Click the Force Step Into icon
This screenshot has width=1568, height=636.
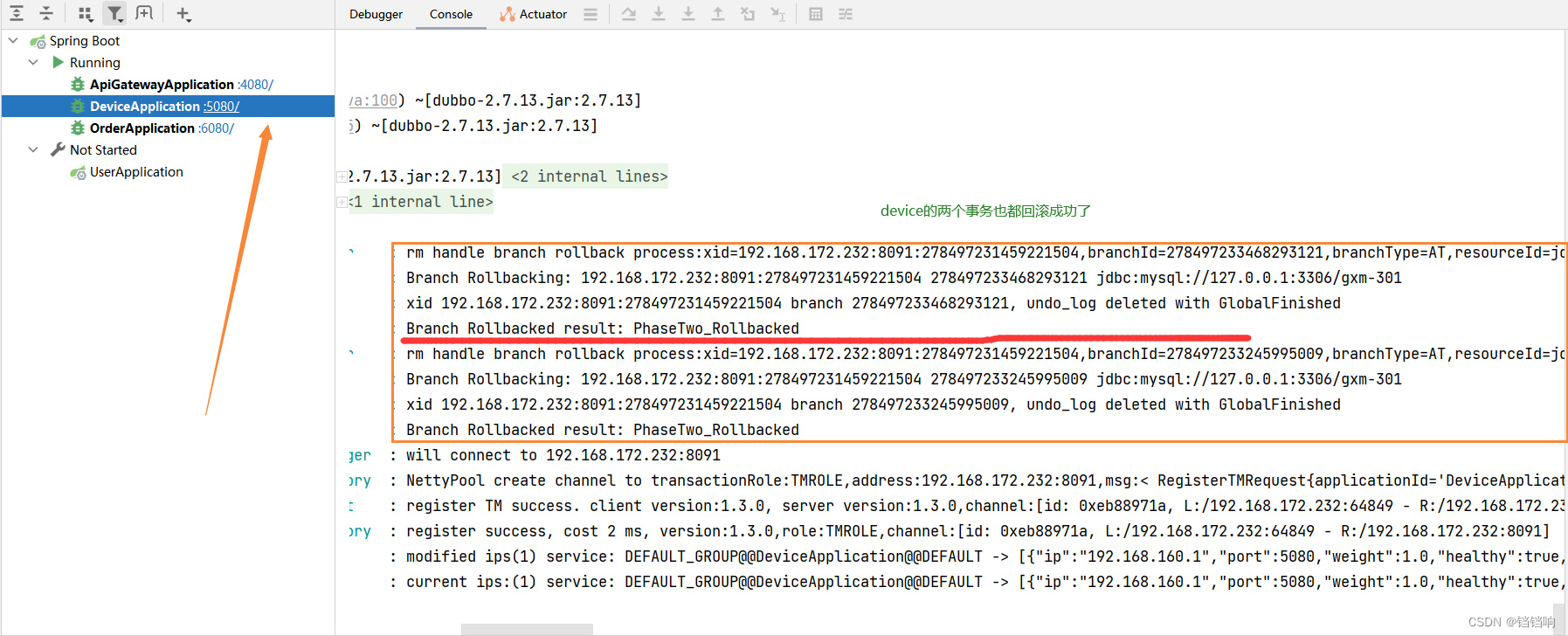(688, 14)
